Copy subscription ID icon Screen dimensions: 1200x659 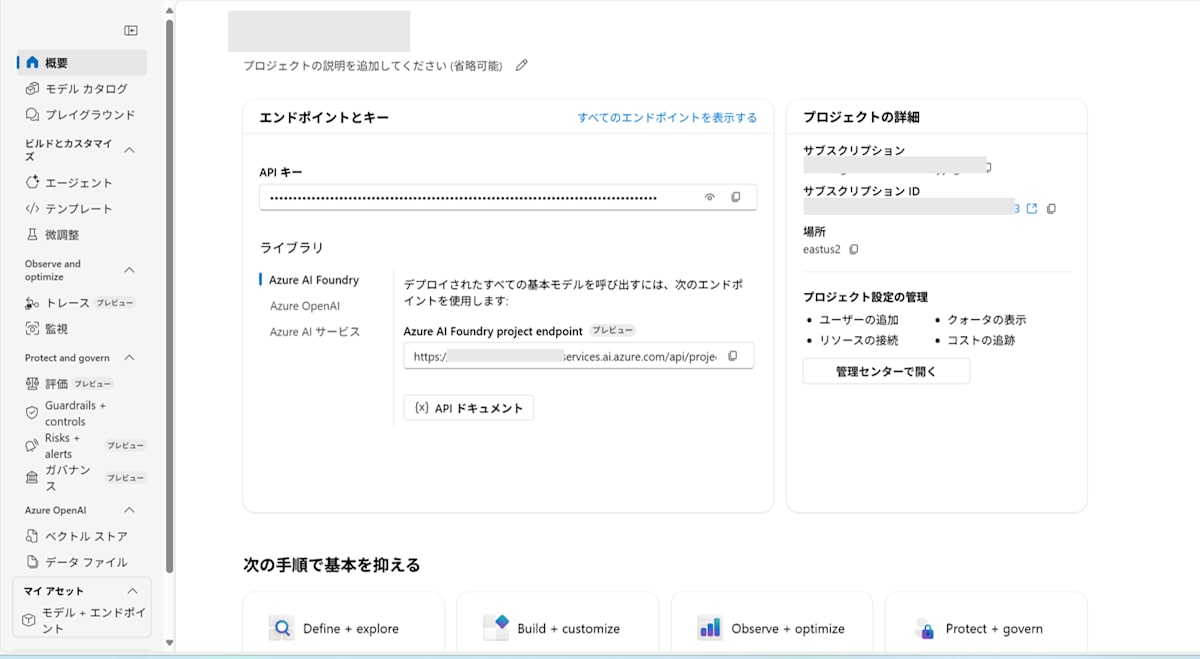tap(1051, 209)
